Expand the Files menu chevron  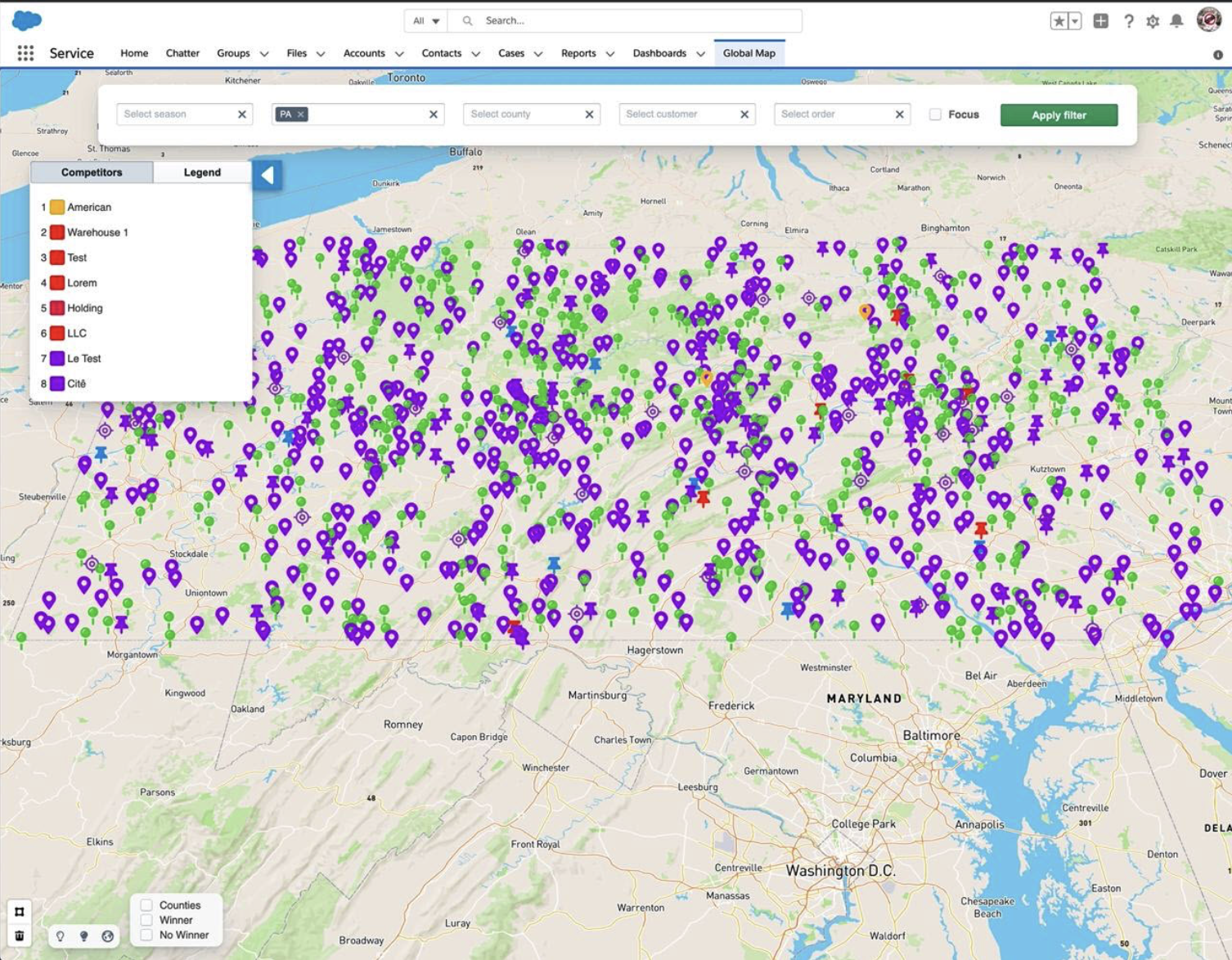321,54
